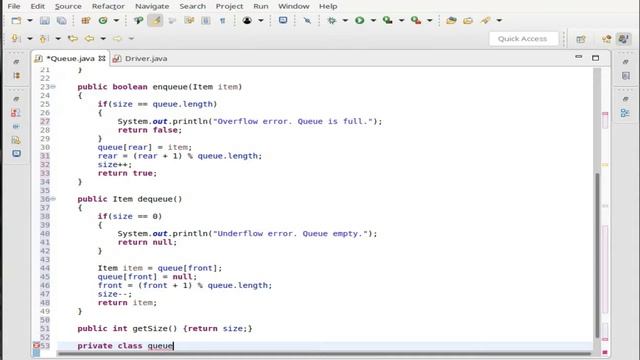Image resolution: width=640 pixels, height=360 pixels.
Task: Toggle Block Selection mode button
Action: click(x=206, y=20)
